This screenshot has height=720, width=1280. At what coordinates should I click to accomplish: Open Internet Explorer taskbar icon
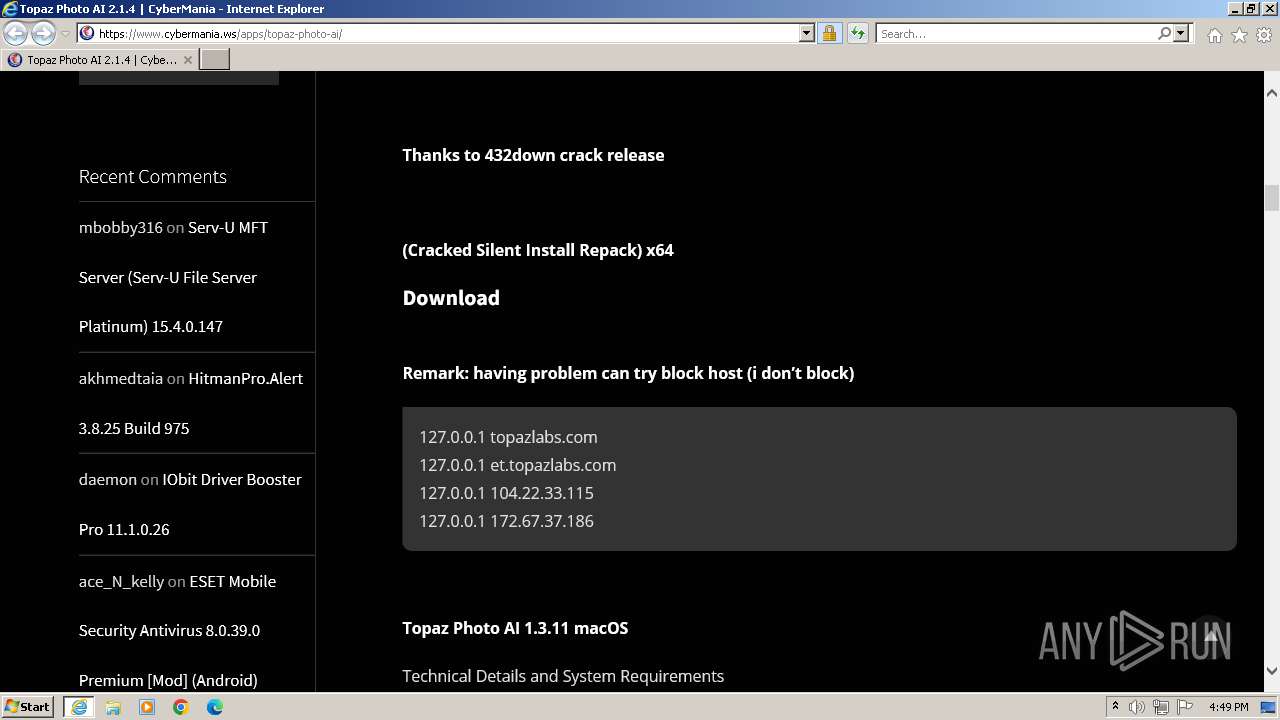click(x=78, y=707)
